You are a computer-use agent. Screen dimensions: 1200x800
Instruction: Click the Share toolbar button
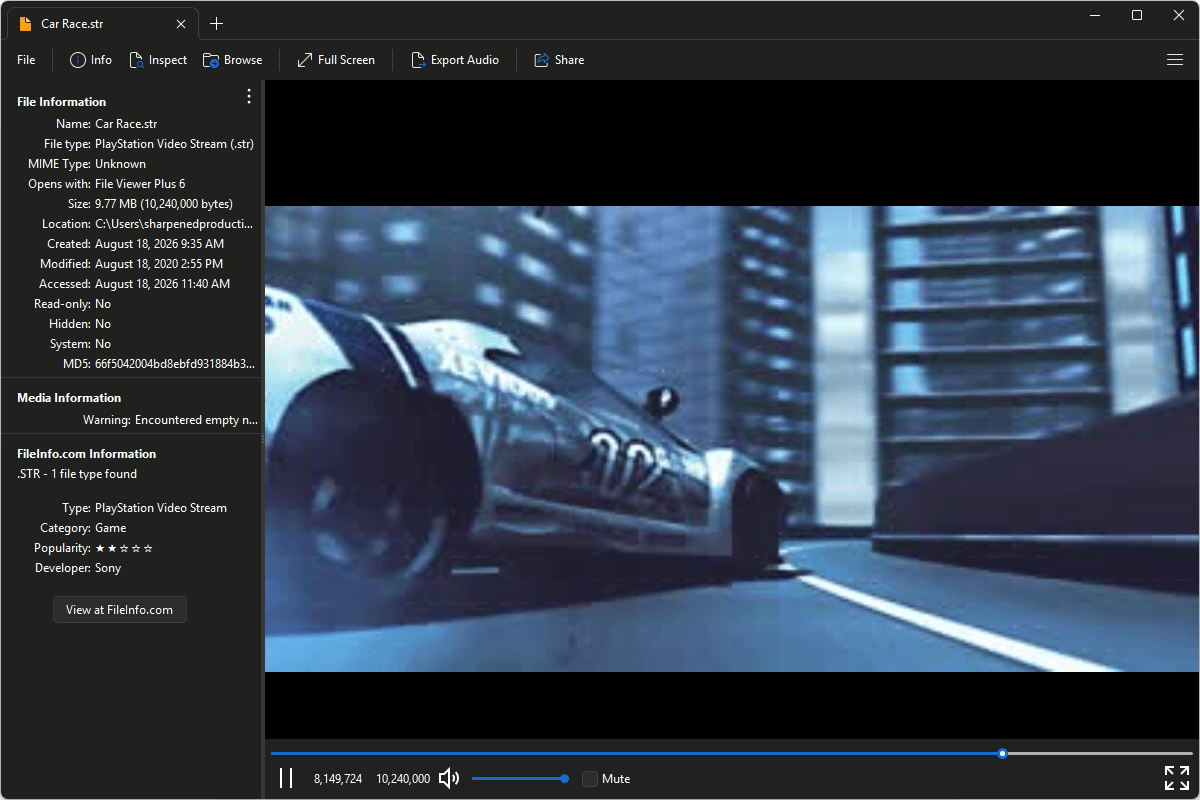pyautogui.click(x=559, y=60)
